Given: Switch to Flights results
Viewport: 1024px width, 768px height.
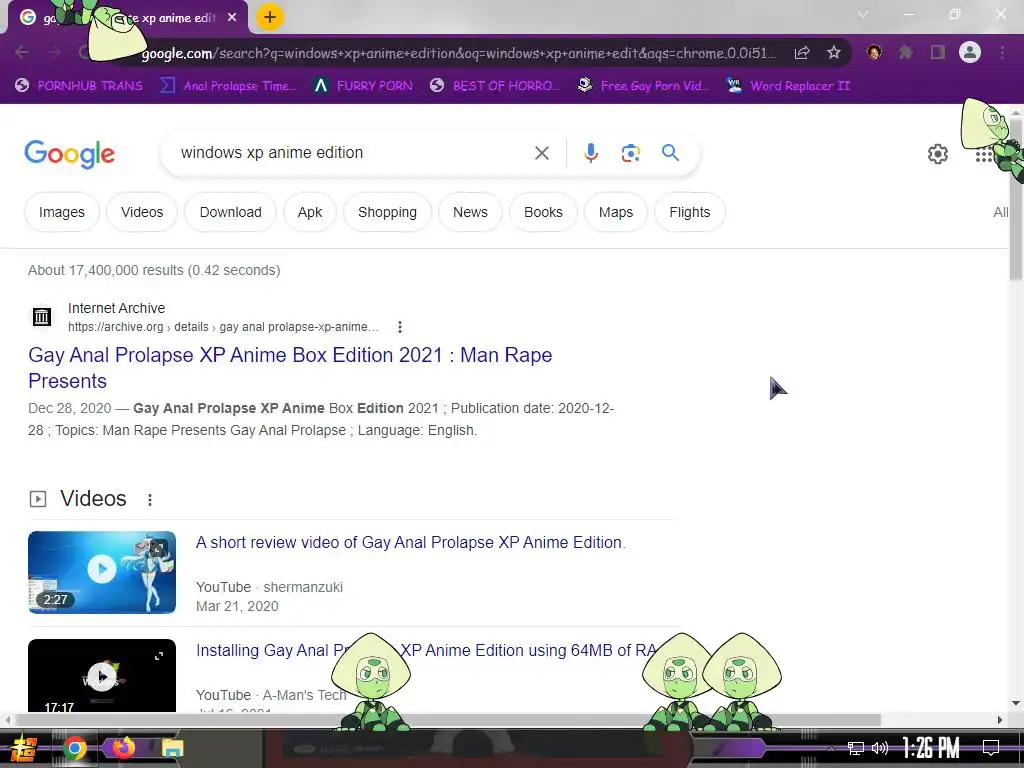Looking at the screenshot, I should click(690, 212).
